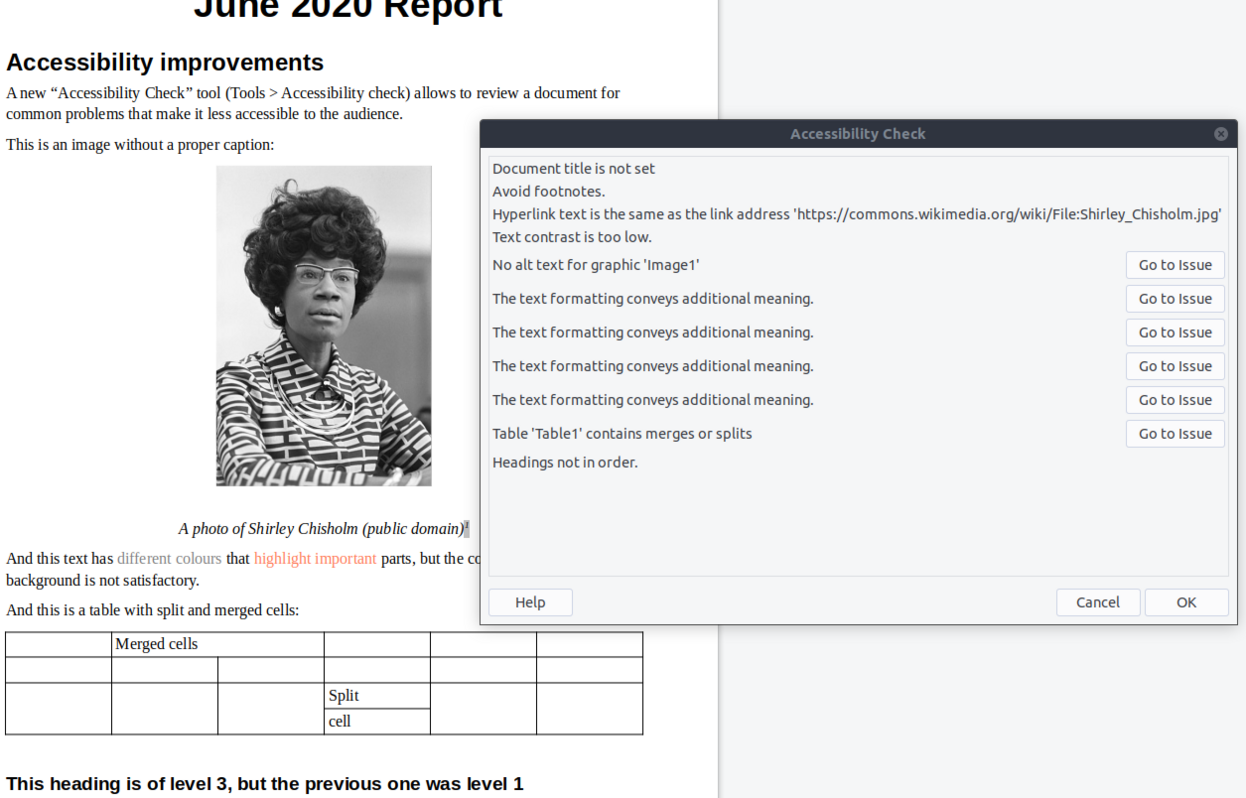Place cursor in the 'Split' table cell
This screenshot has height=798, width=1246.
[344, 696]
